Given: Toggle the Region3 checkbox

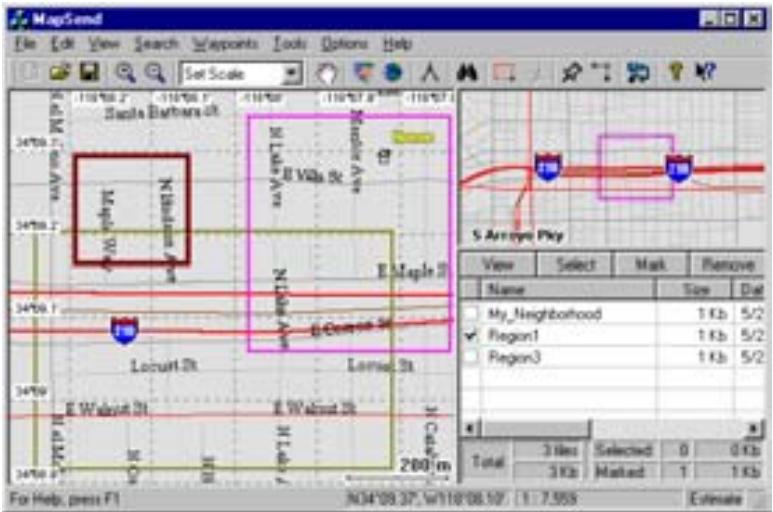Looking at the screenshot, I should pyautogui.click(x=472, y=357).
